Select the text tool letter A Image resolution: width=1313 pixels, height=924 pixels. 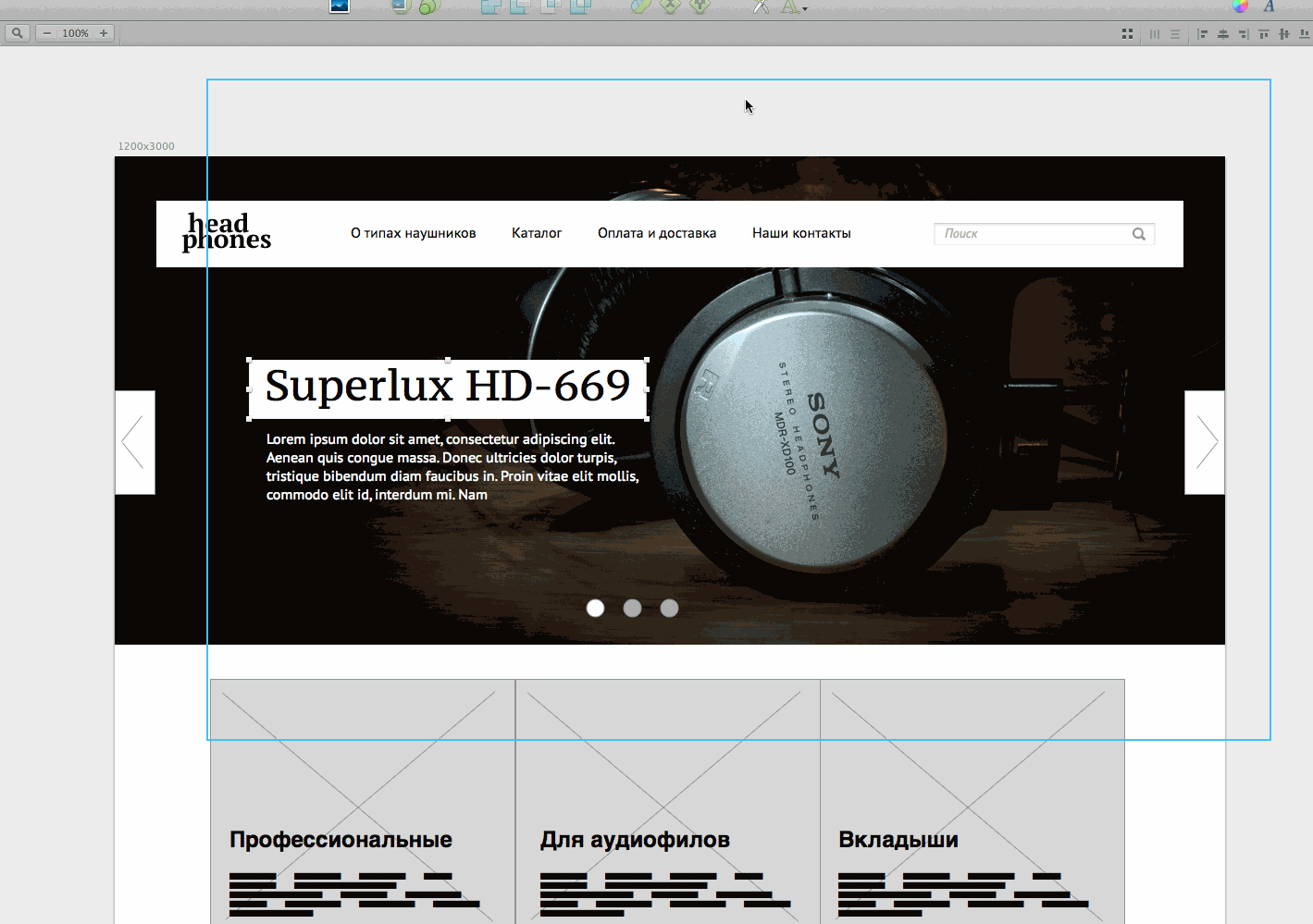789,6
